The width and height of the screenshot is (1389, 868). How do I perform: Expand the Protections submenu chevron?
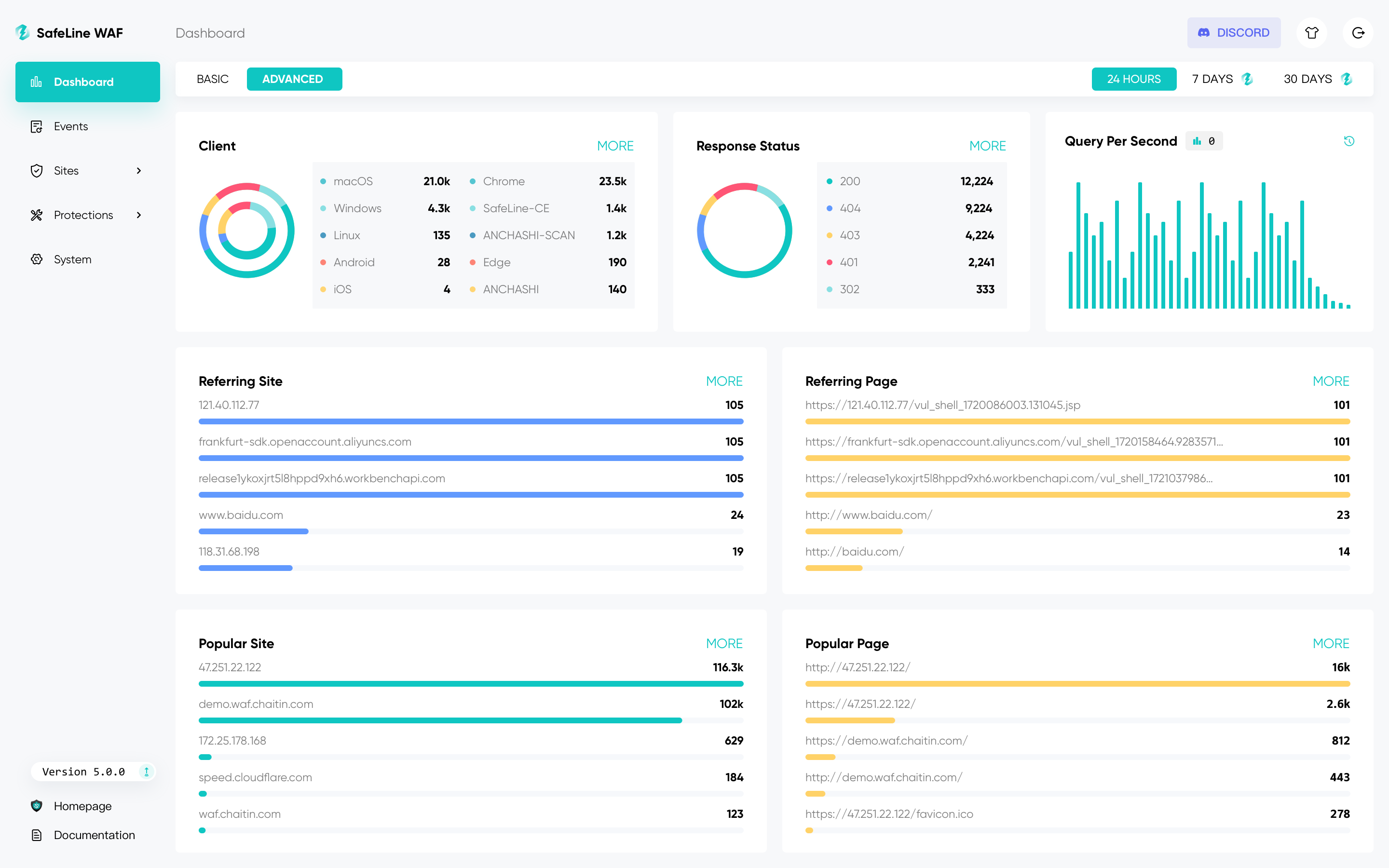[139, 215]
